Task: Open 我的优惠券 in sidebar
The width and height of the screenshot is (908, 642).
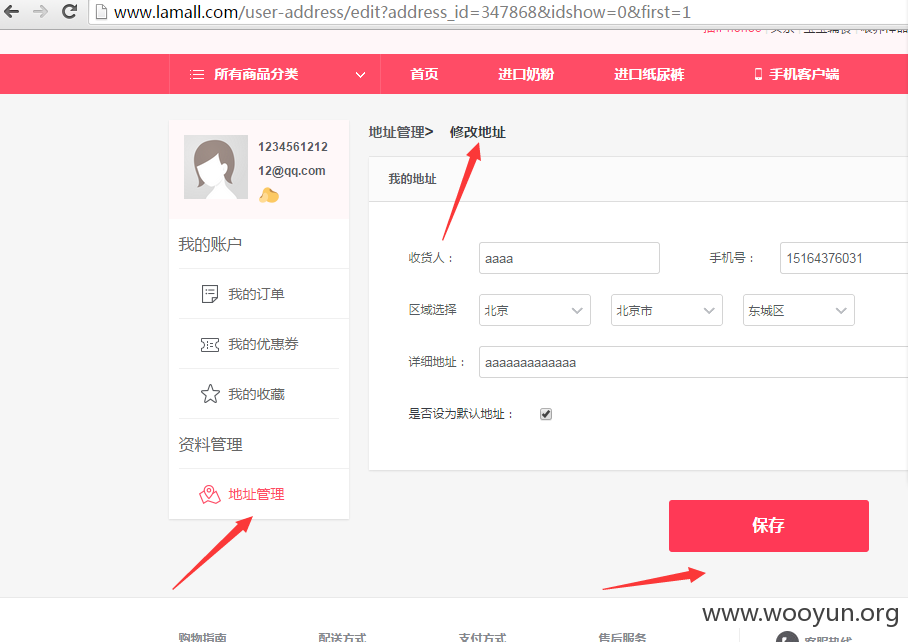Action: point(263,344)
